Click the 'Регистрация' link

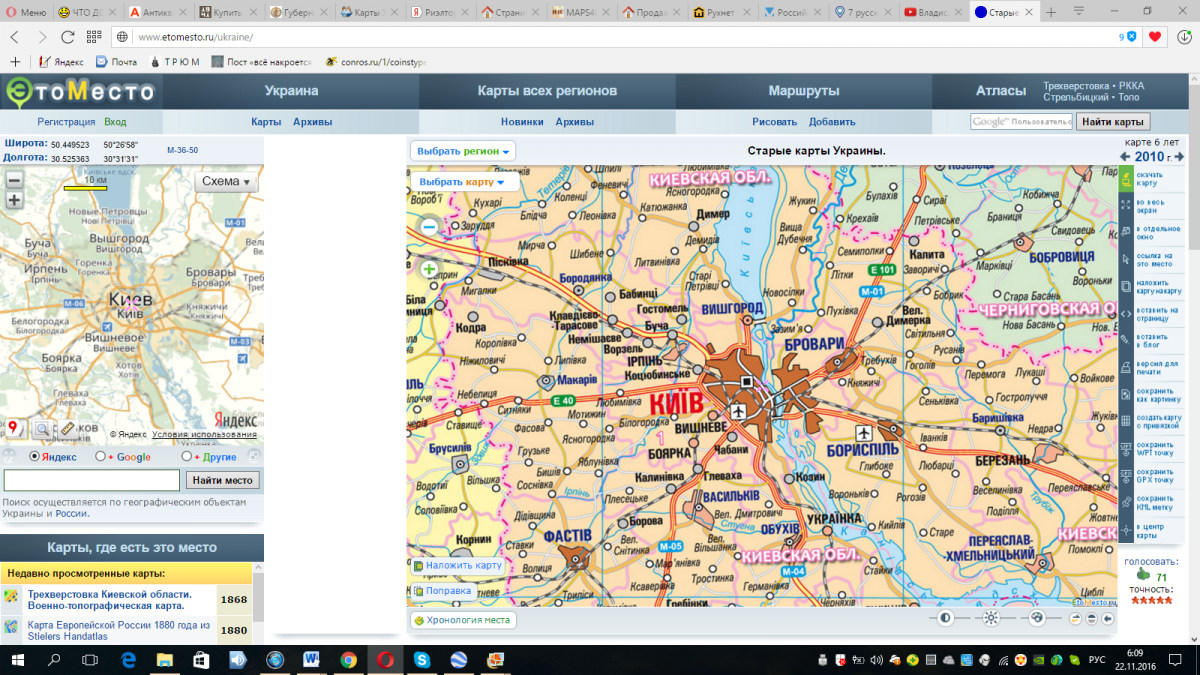(66, 122)
